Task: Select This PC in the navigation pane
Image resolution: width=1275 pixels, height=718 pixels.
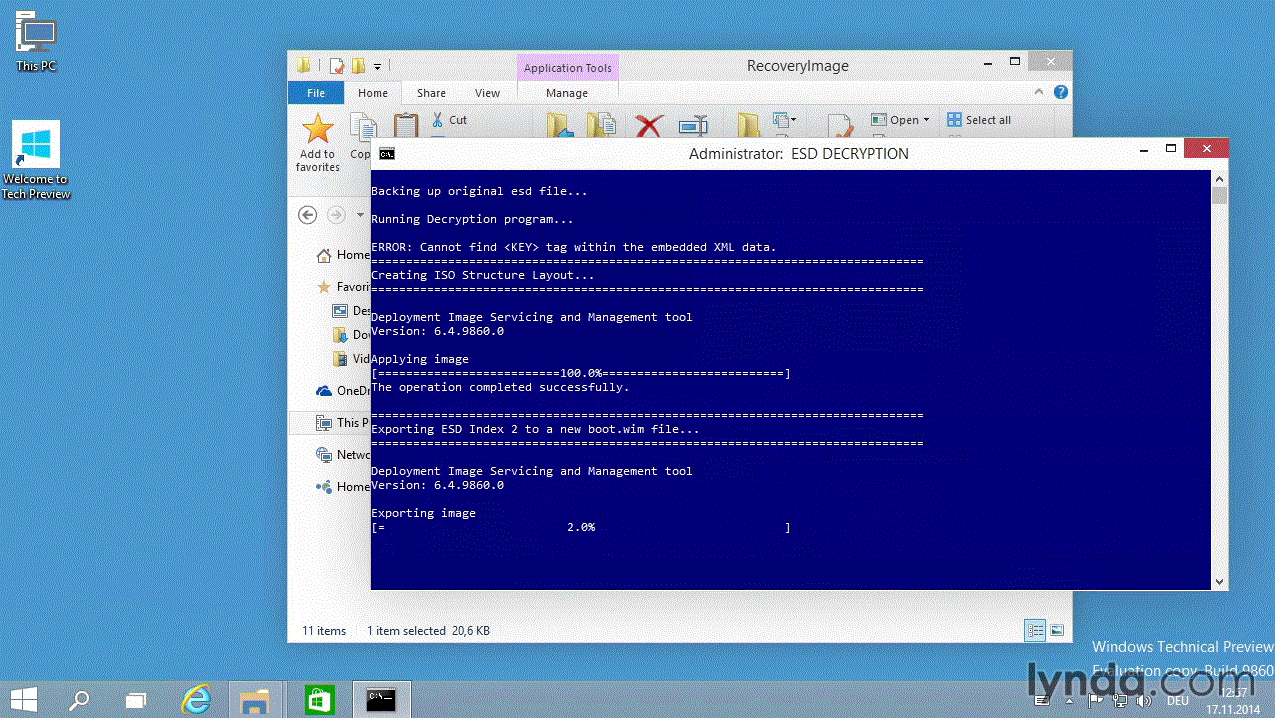Action: coord(330,423)
